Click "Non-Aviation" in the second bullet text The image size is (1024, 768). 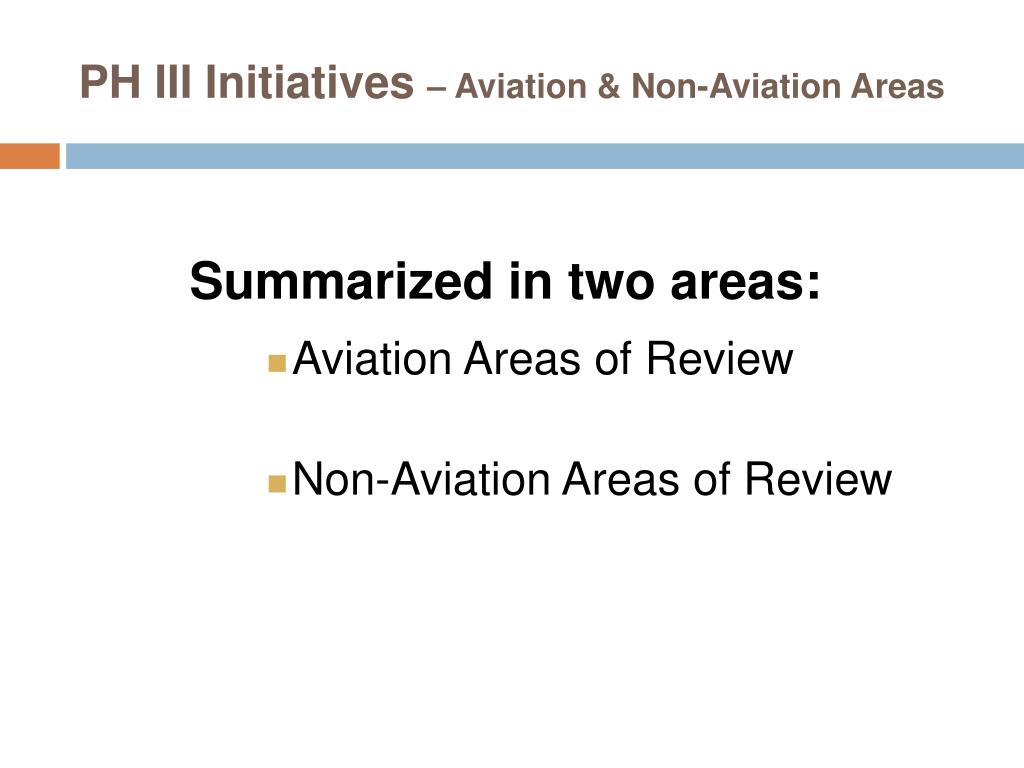coord(422,479)
